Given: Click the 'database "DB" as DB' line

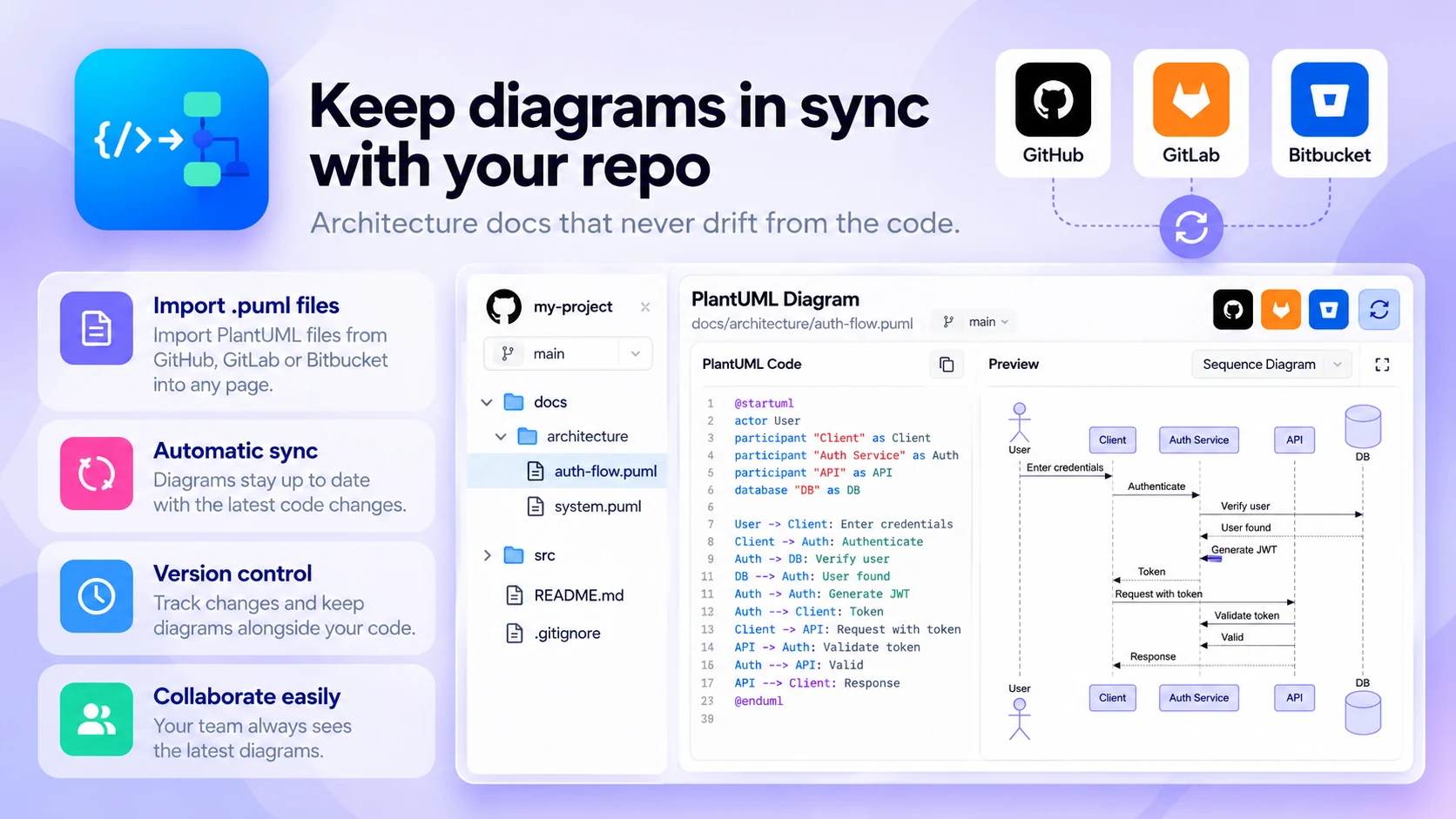Looking at the screenshot, I should pyautogui.click(x=797, y=490).
